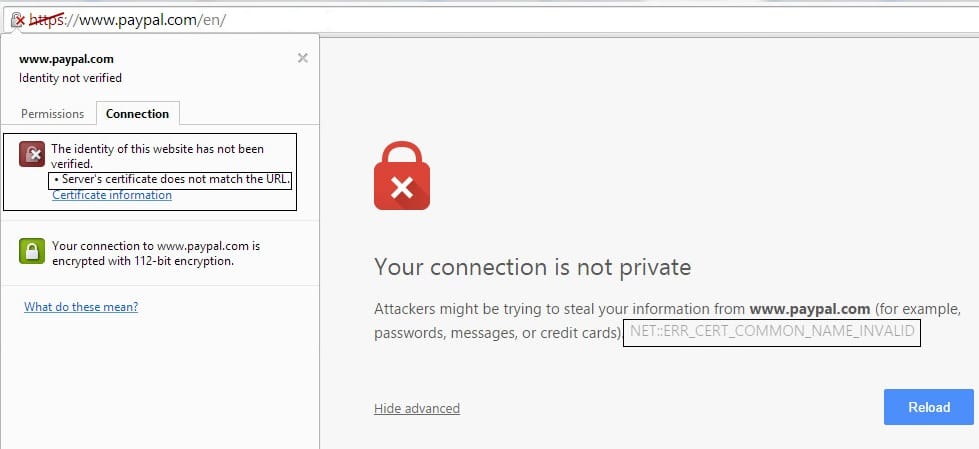
Task: Click the NET::ERR_CERT_COMMON_NAME_INVALID error code
Action: (x=772, y=331)
